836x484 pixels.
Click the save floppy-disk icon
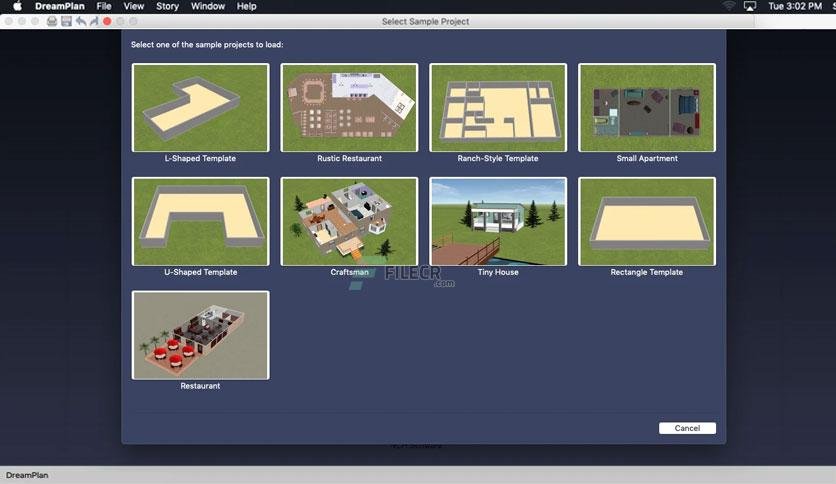[66, 21]
